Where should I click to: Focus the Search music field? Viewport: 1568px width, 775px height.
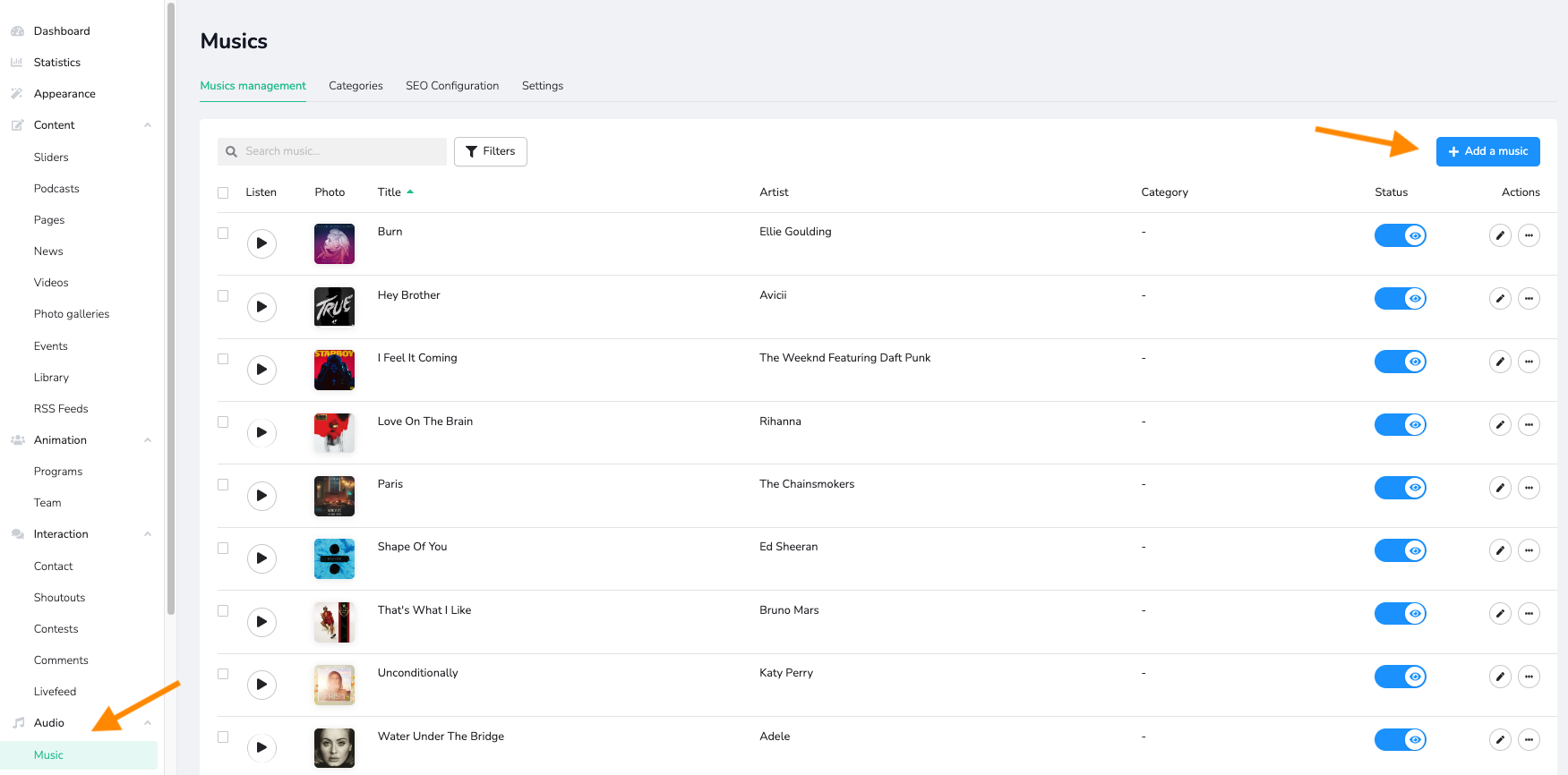340,152
